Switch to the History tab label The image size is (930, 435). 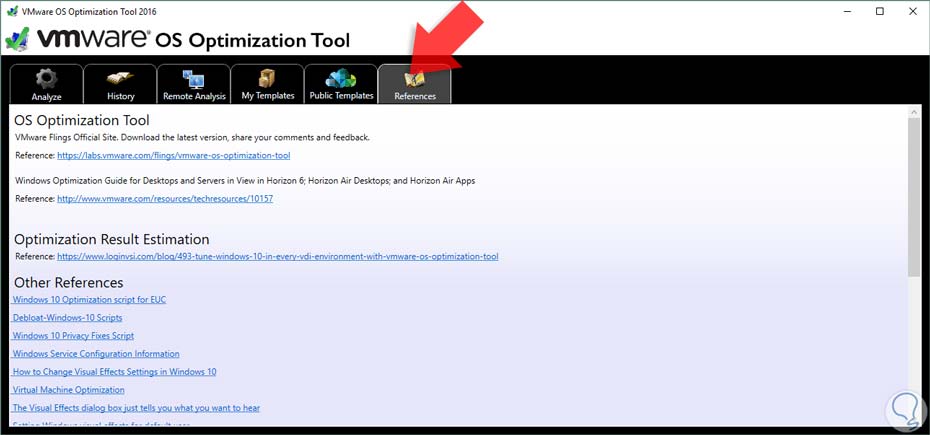point(120,96)
